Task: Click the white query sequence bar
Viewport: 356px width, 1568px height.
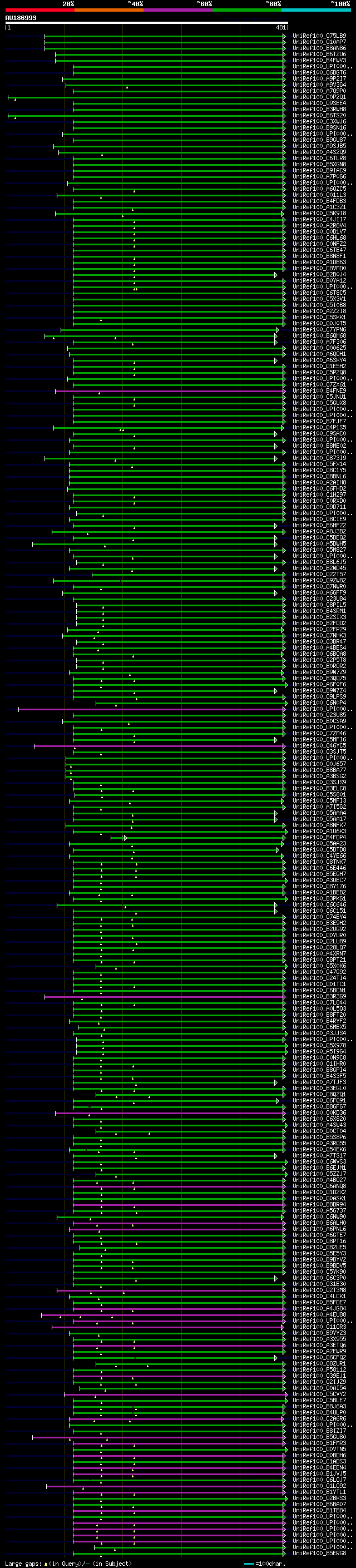Action: coord(147,22)
